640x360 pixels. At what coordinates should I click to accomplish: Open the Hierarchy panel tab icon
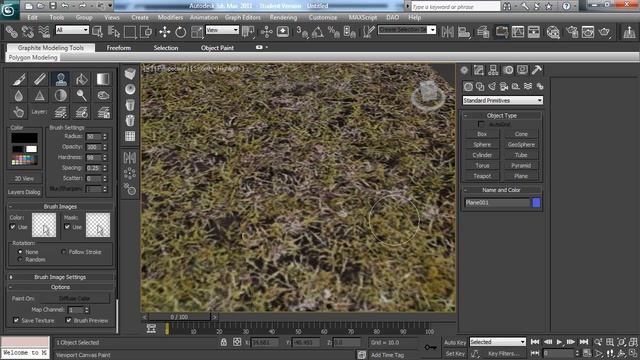493,70
